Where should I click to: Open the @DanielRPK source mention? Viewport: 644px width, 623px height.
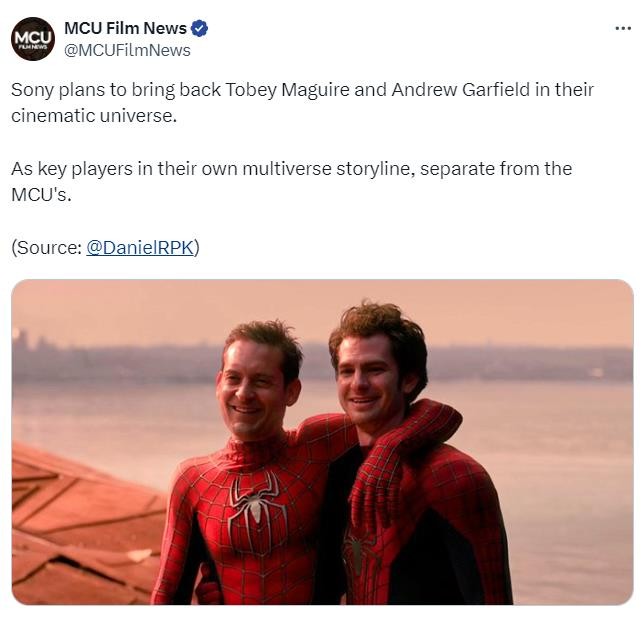point(140,248)
